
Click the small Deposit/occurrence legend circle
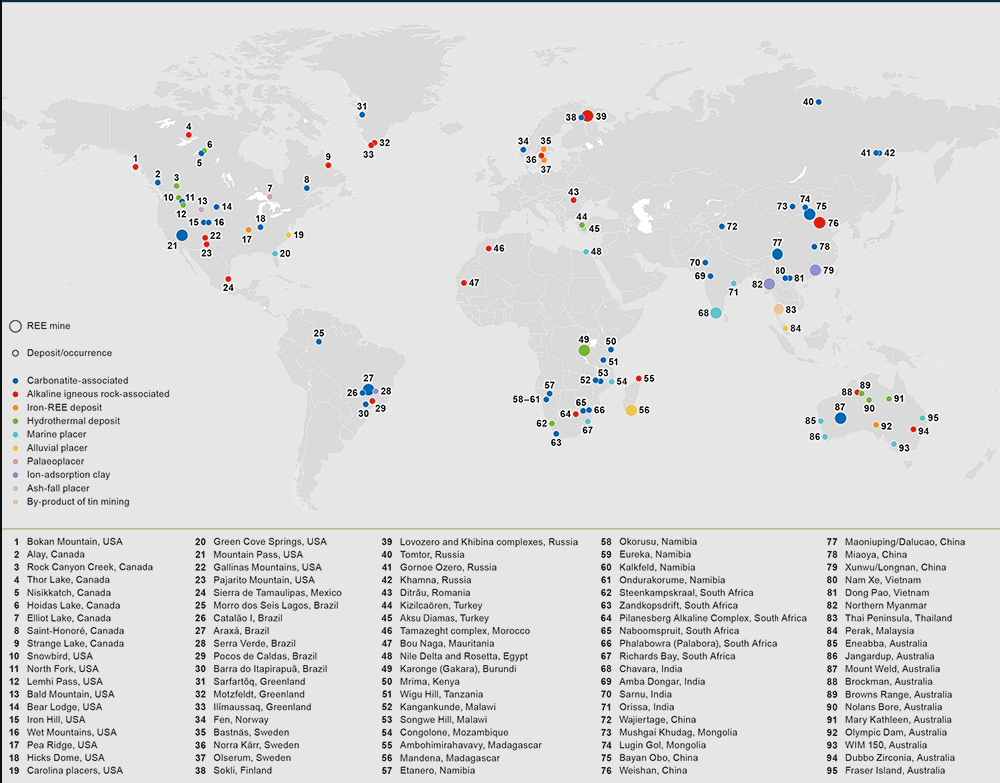pos(15,353)
